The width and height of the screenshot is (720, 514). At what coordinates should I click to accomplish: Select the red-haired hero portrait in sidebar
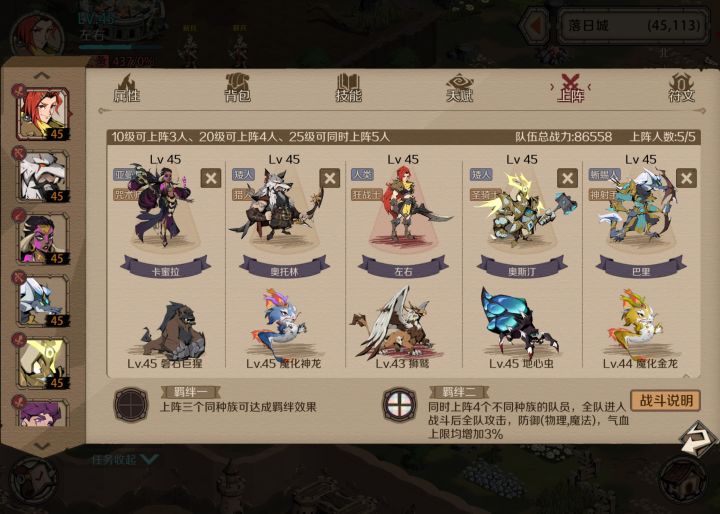click(42, 114)
